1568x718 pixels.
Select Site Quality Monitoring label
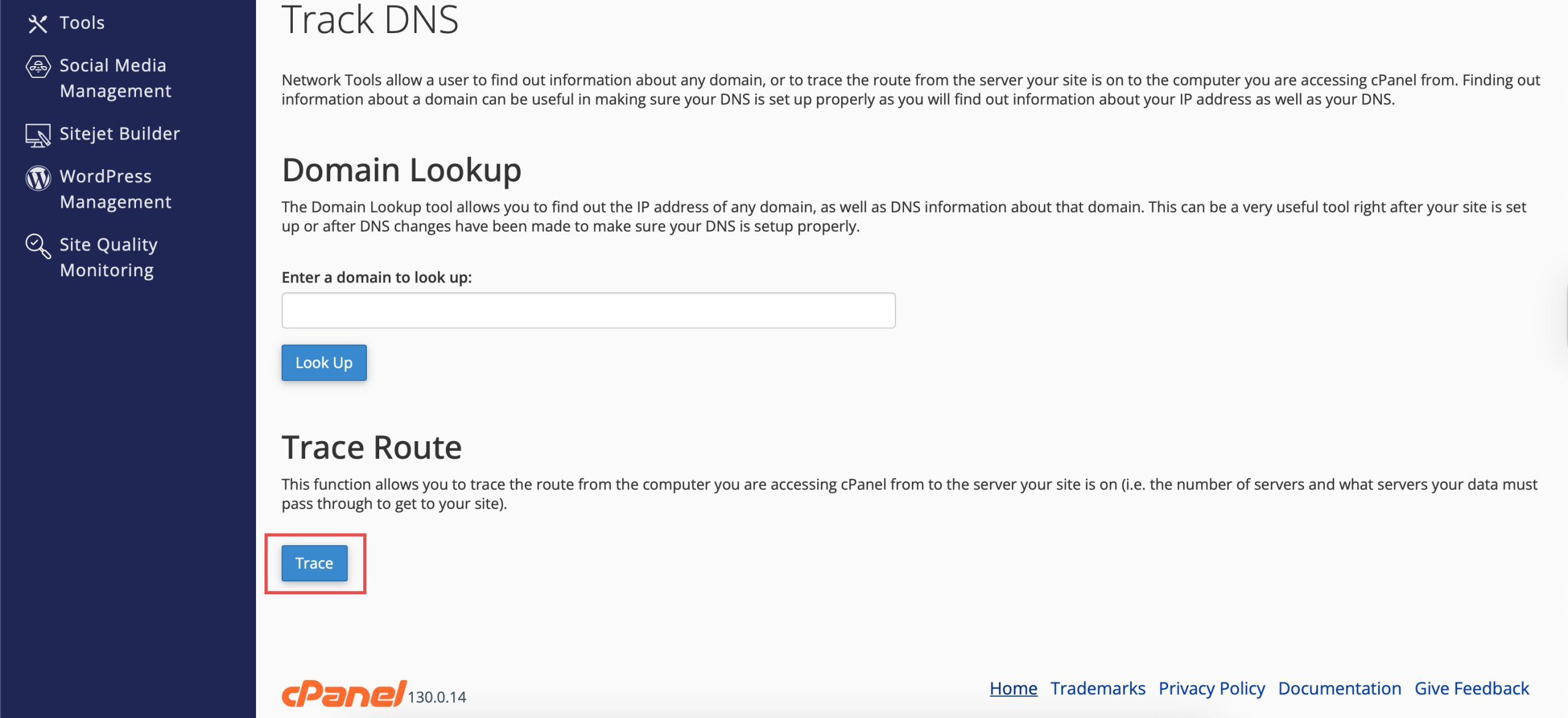108,257
